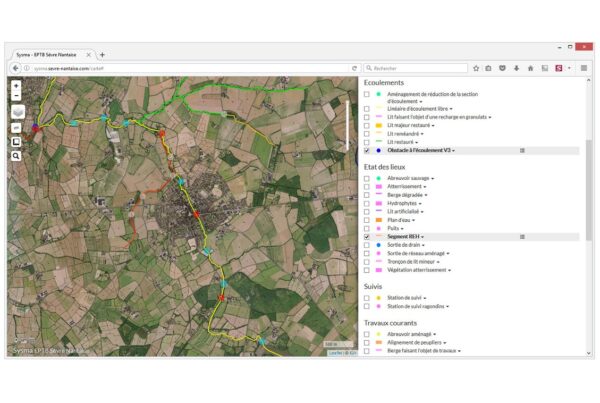Screen dimensions: 600x403
Task: Open the map layers switcher
Action: 16,113
